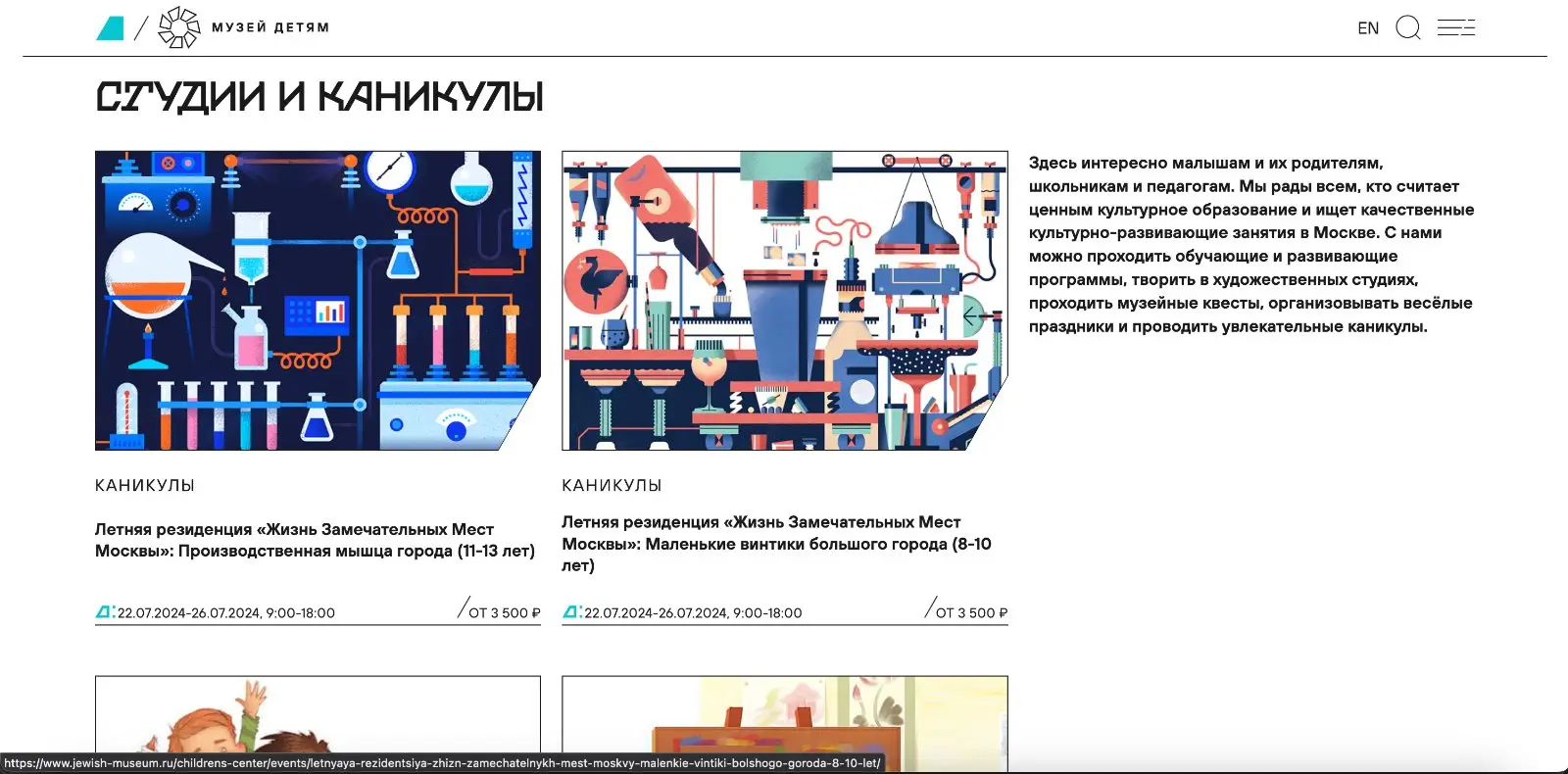Click 'ОТ 3 500 ₽' price of 11-13 лет event

[x=504, y=613]
